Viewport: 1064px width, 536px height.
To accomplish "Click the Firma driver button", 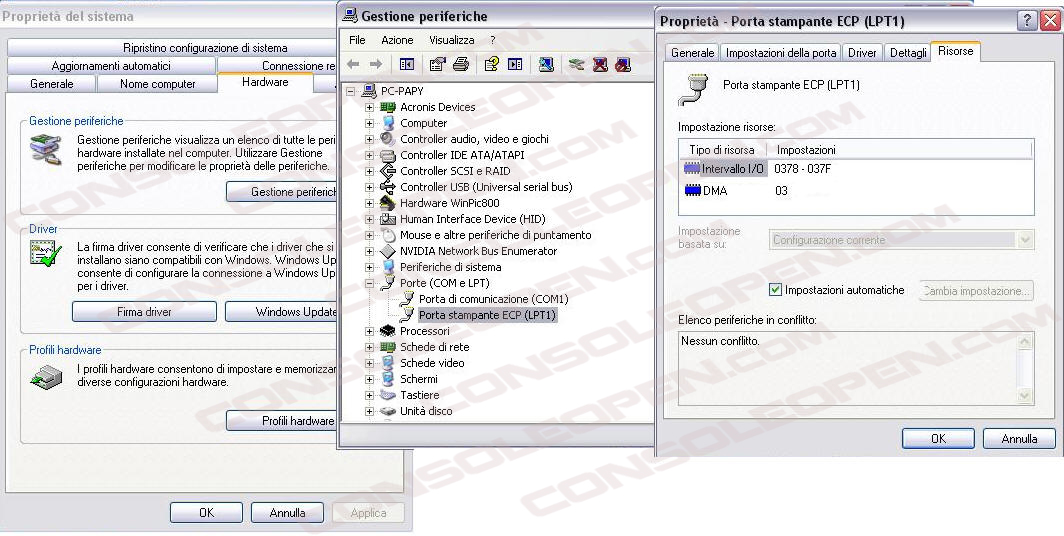I will click(144, 312).
